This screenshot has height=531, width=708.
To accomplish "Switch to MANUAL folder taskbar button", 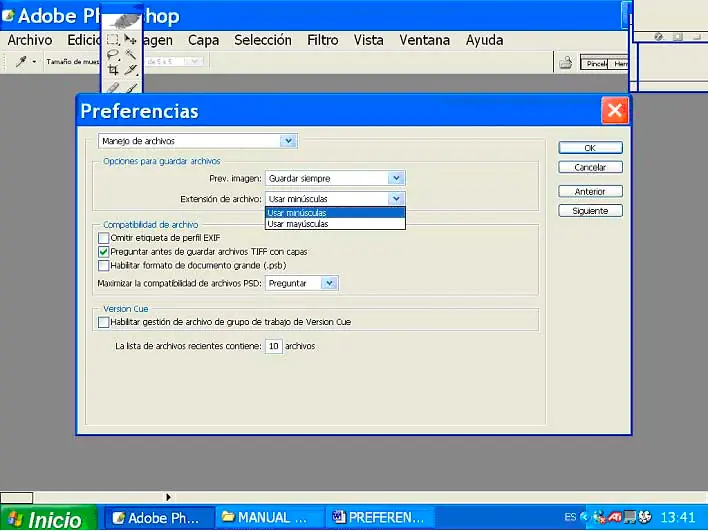I will click(270, 518).
